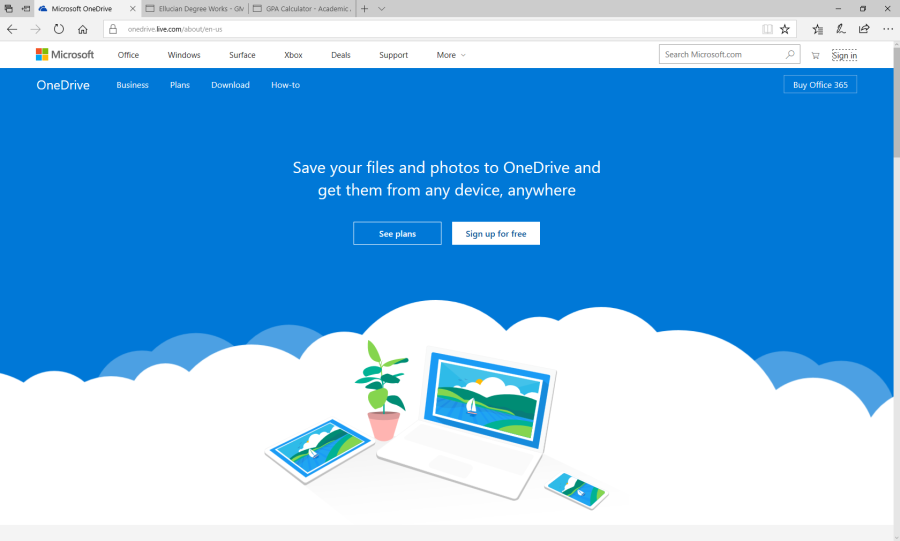This screenshot has width=900, height=541.
Task: Switch to Ellucian Degree Works tab
Action: coord(194,9)
